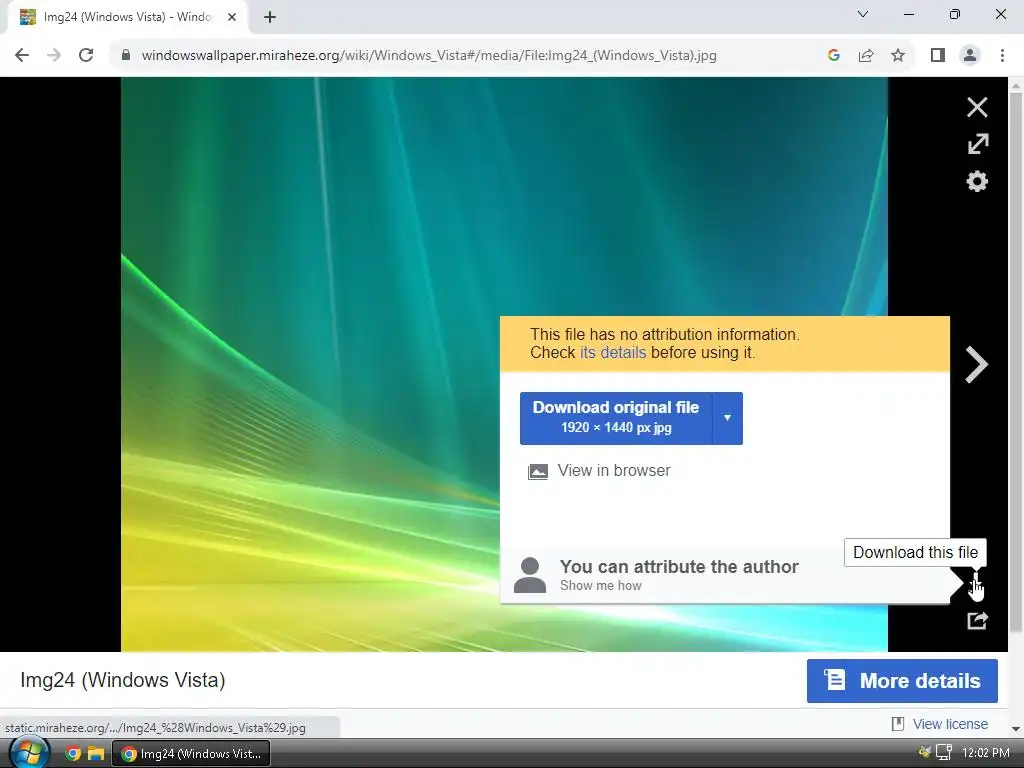Expand download size options dropdown arrow

728,418
